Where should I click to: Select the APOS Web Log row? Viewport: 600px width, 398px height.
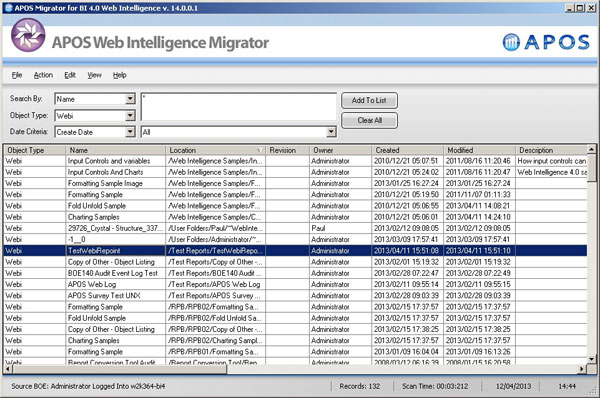pos(295,284)
